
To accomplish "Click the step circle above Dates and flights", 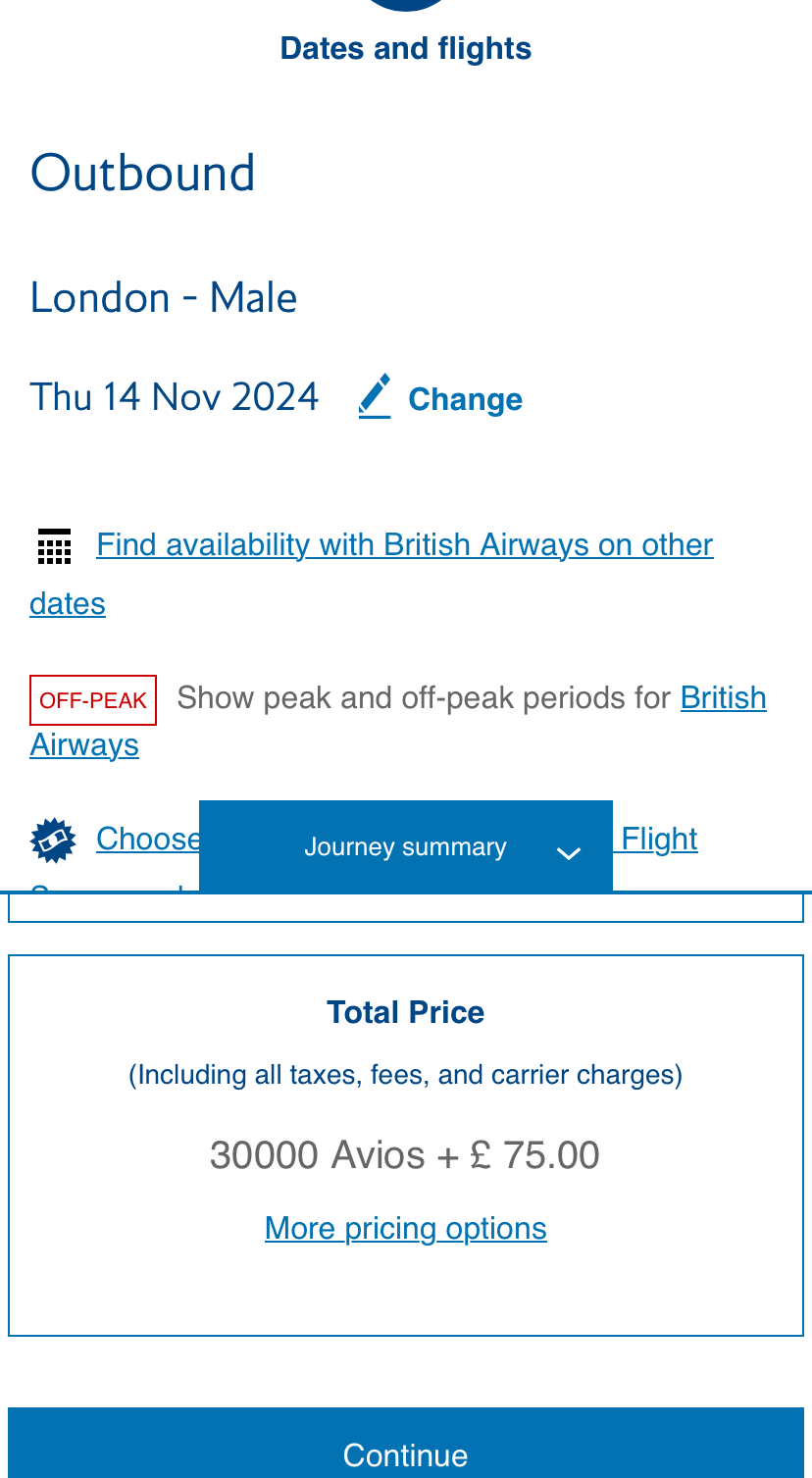I will click(x=405, y=4).
